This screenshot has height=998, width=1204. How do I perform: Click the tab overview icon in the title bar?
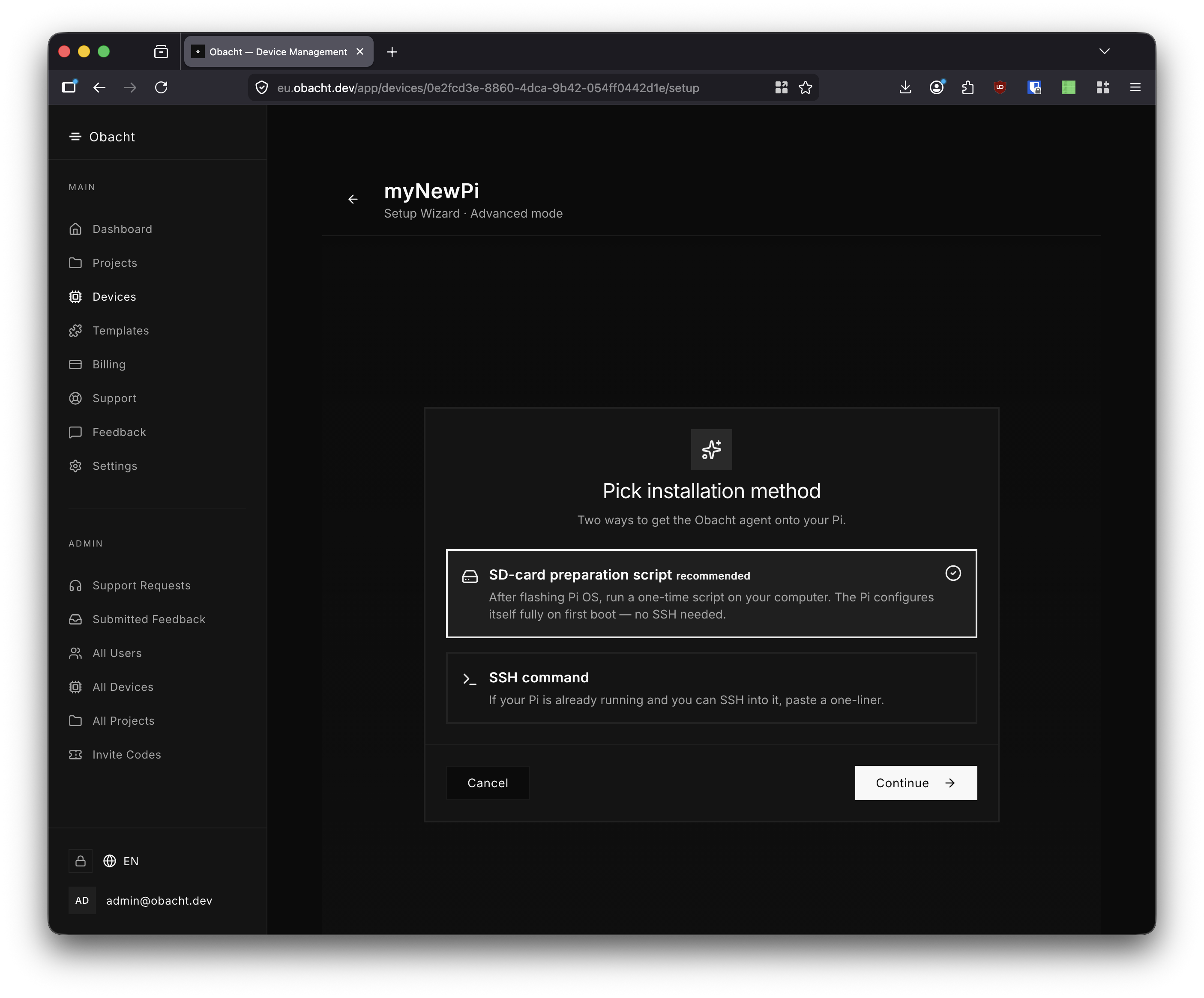[x=161, y=52]
